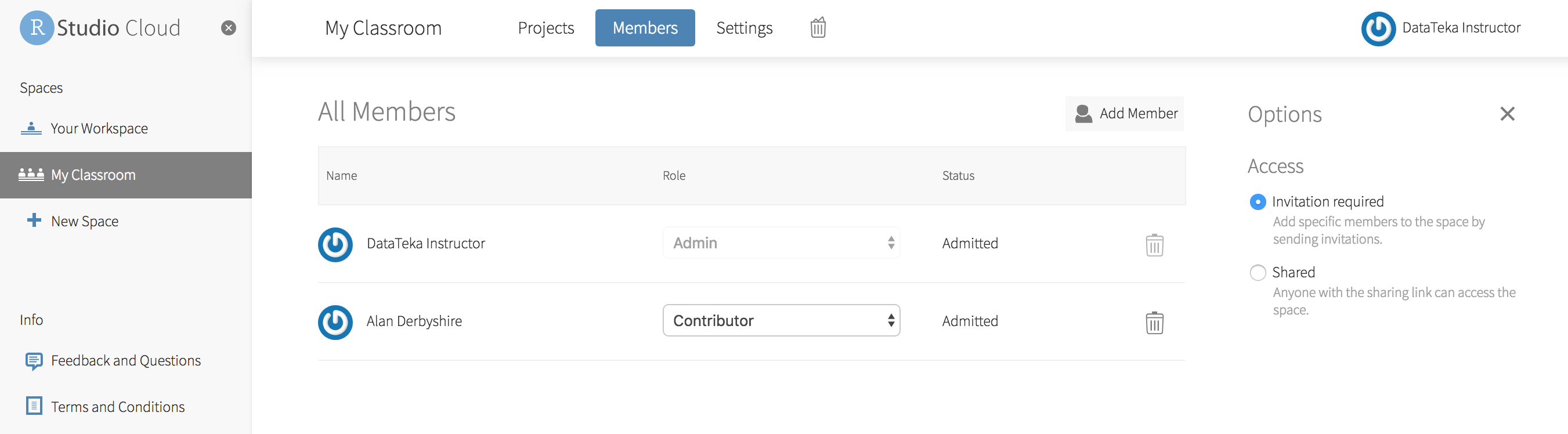Image resolution: width=1568 pixels, height=434 pixels.
Task: Open the Settings tab
Action: 744,28
